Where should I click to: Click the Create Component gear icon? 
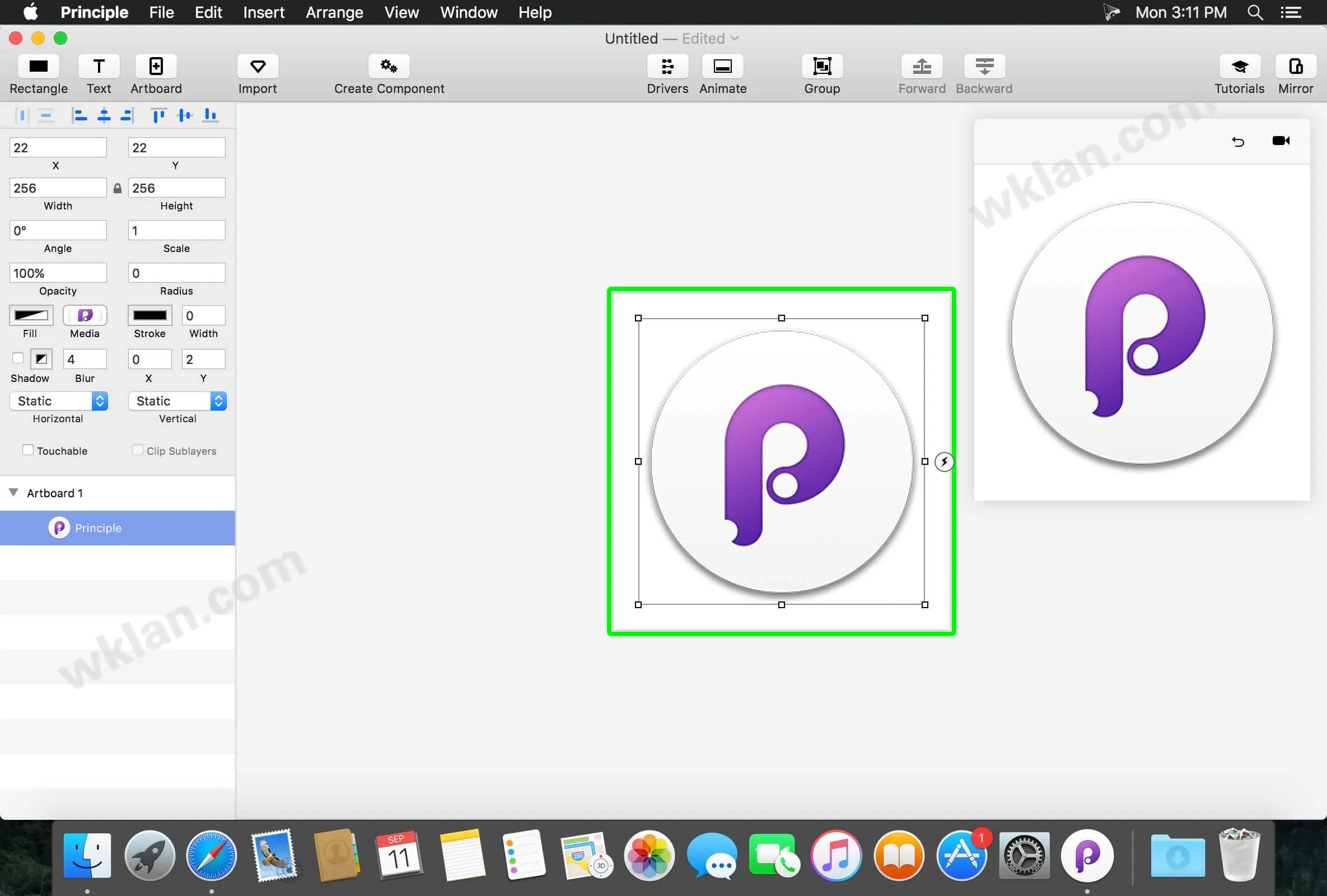coord(389,66)
